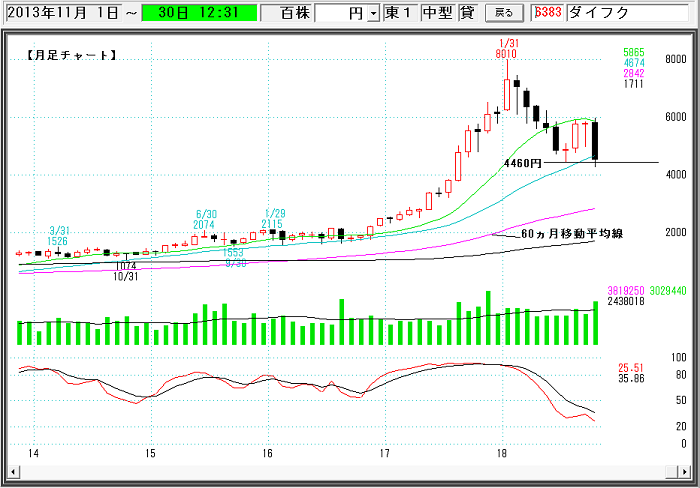Click the 1553 9/30 low label

coord(235,258)
